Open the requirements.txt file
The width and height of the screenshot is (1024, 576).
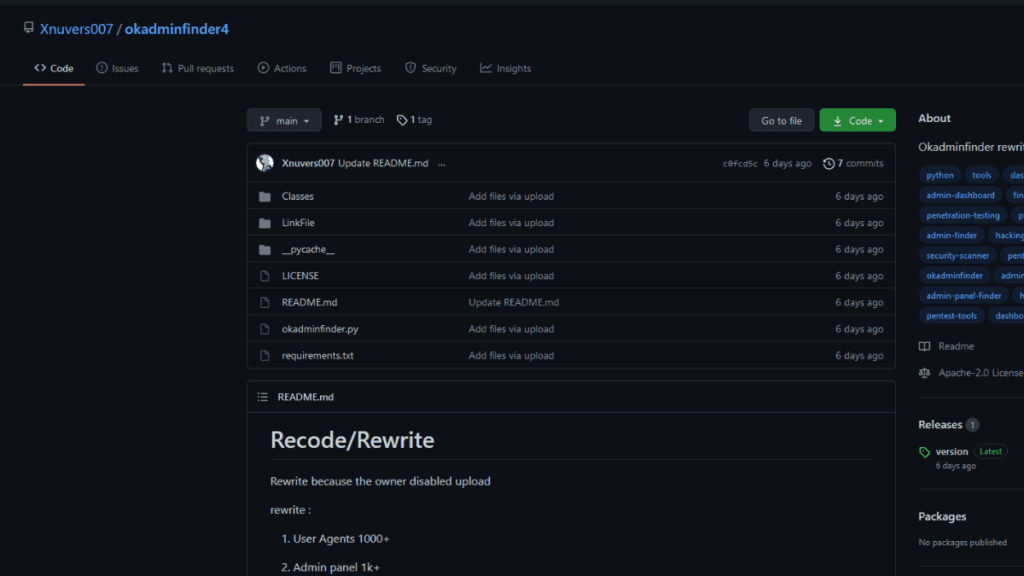pos(317,355)
